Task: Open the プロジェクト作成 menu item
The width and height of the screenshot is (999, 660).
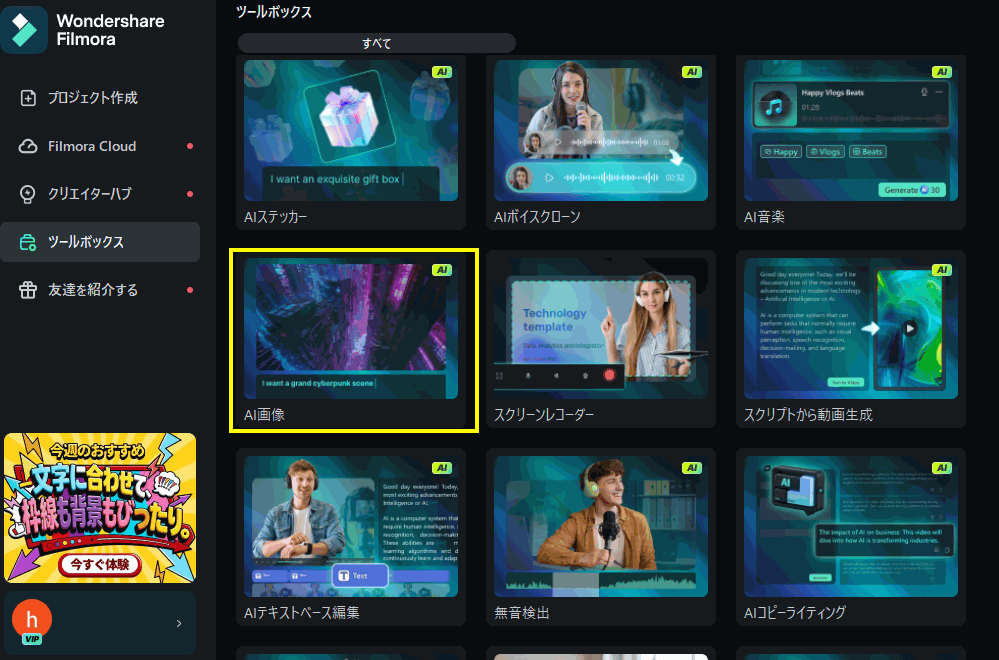Action: click(x=100, y=97)
